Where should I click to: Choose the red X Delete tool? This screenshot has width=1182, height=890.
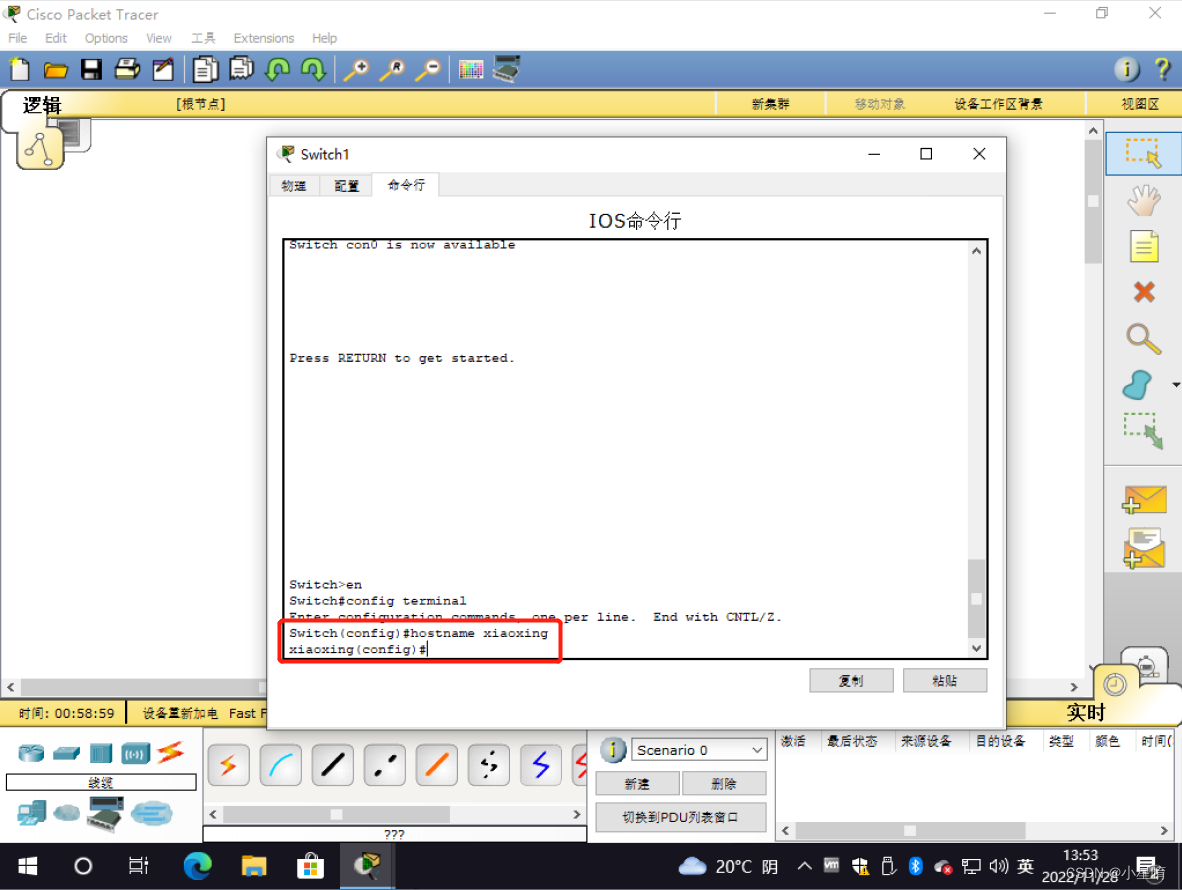point(1144,292)
